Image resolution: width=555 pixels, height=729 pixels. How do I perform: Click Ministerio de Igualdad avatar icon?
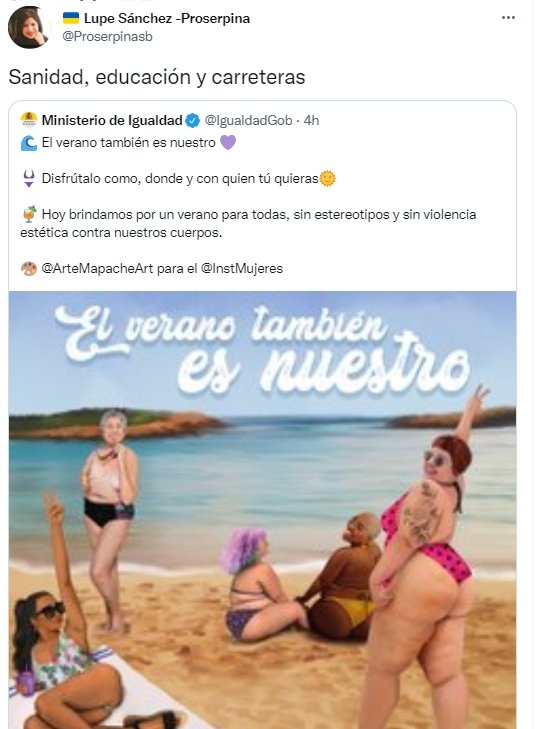(29, 120)
